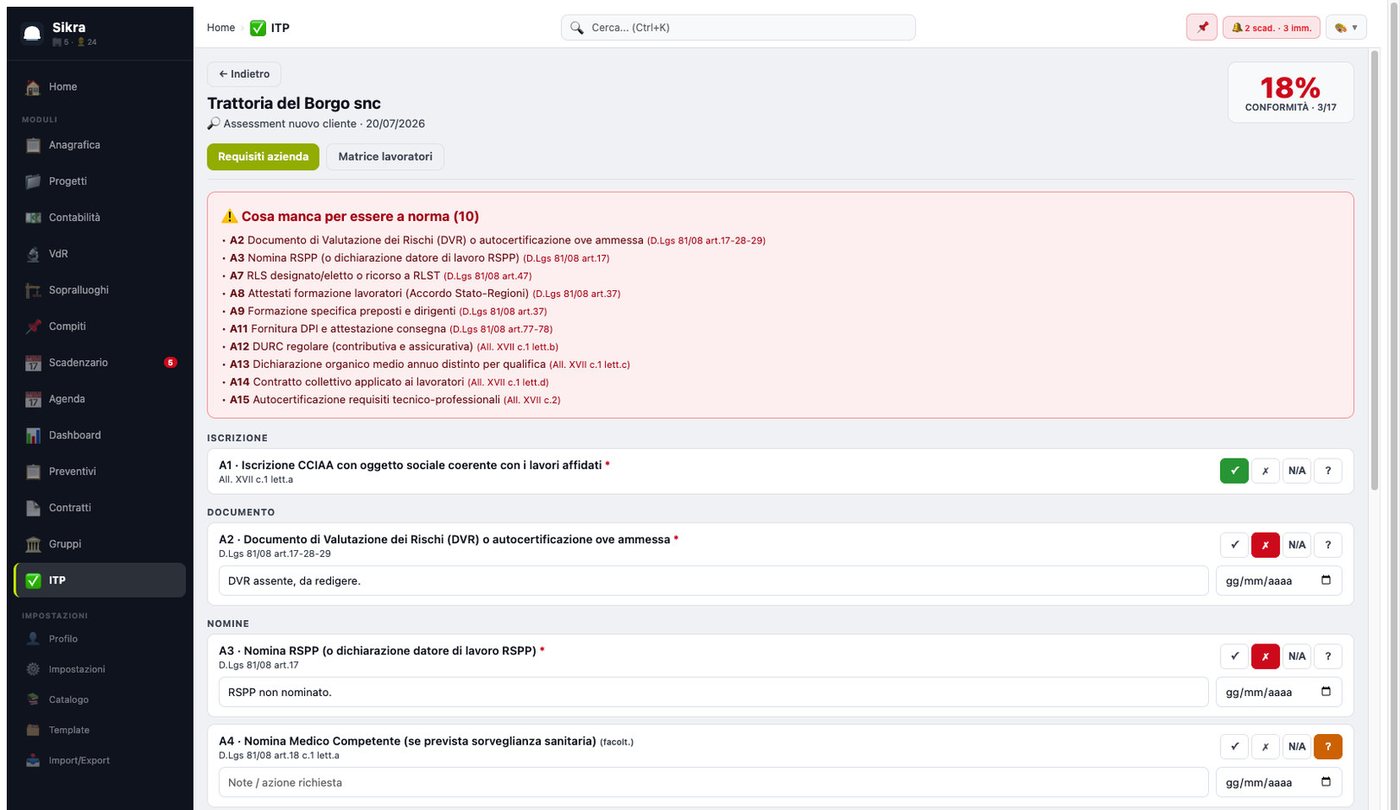Open Catalogo icon in sidebar
The width and height of the screenshot is (1400, 810).
(x=33, y=700)
